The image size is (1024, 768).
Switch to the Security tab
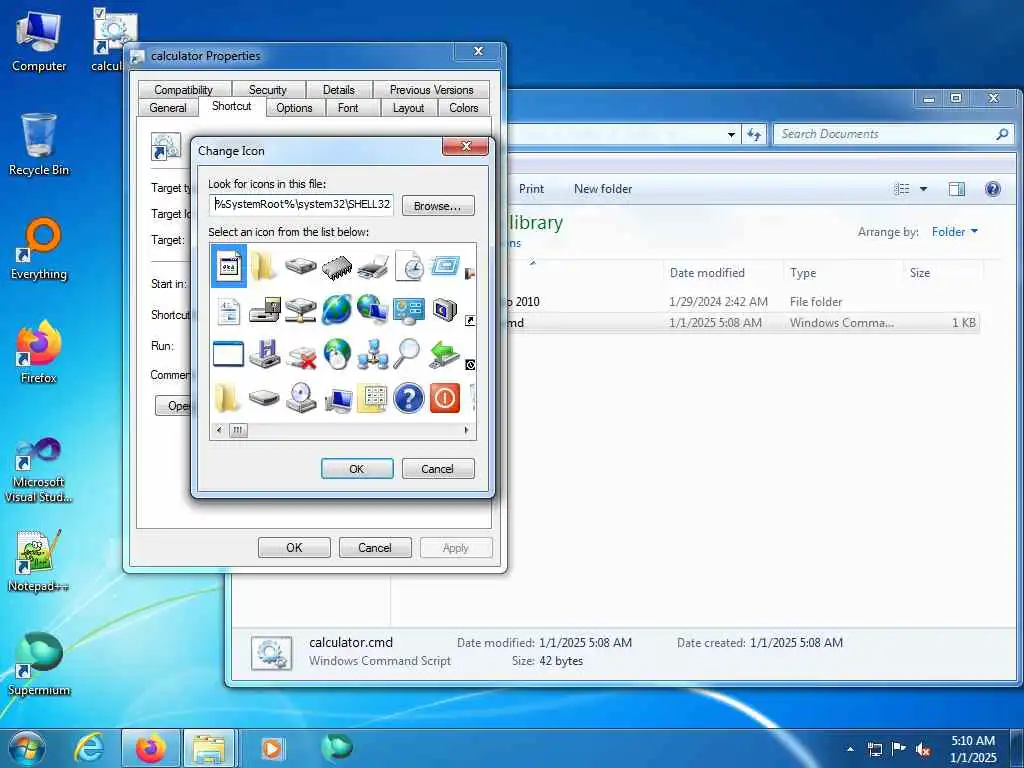(268, 89)
